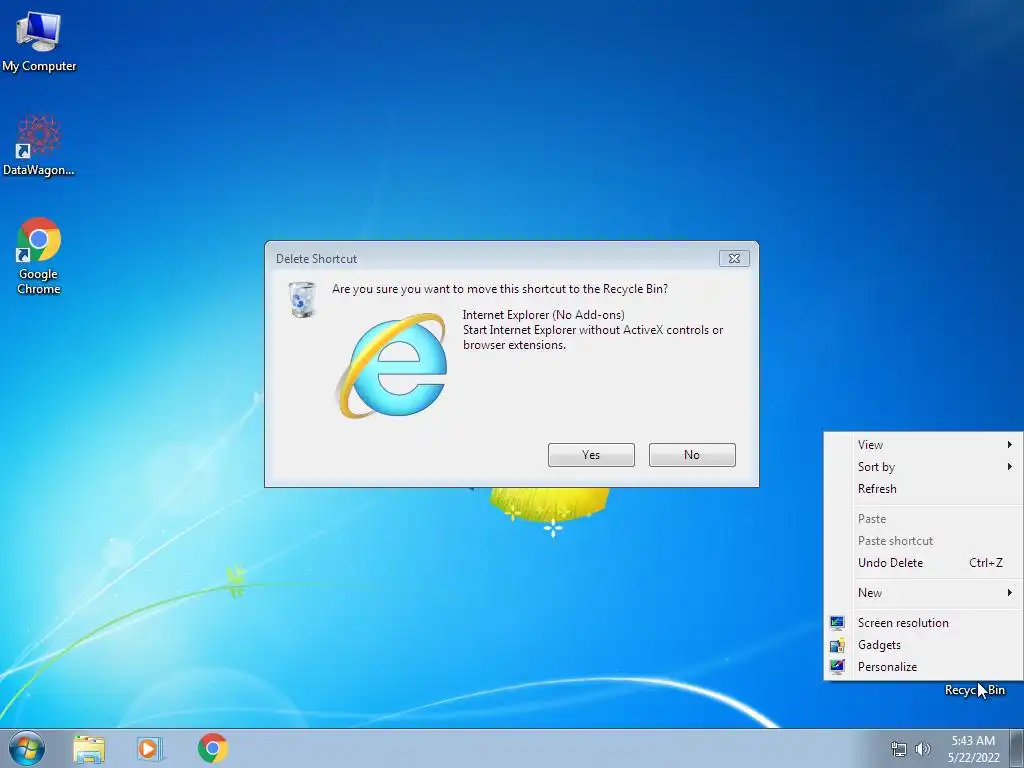Expand the Sort by submenu arrow

pyautogui.click(x=1010, y=466)
